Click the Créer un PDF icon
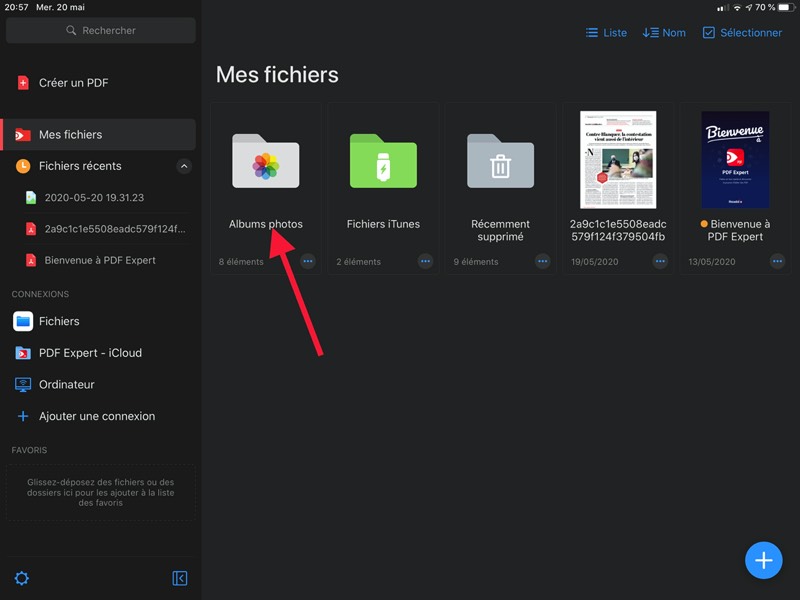This screenshot has height=600, width=800. [23, 83]
